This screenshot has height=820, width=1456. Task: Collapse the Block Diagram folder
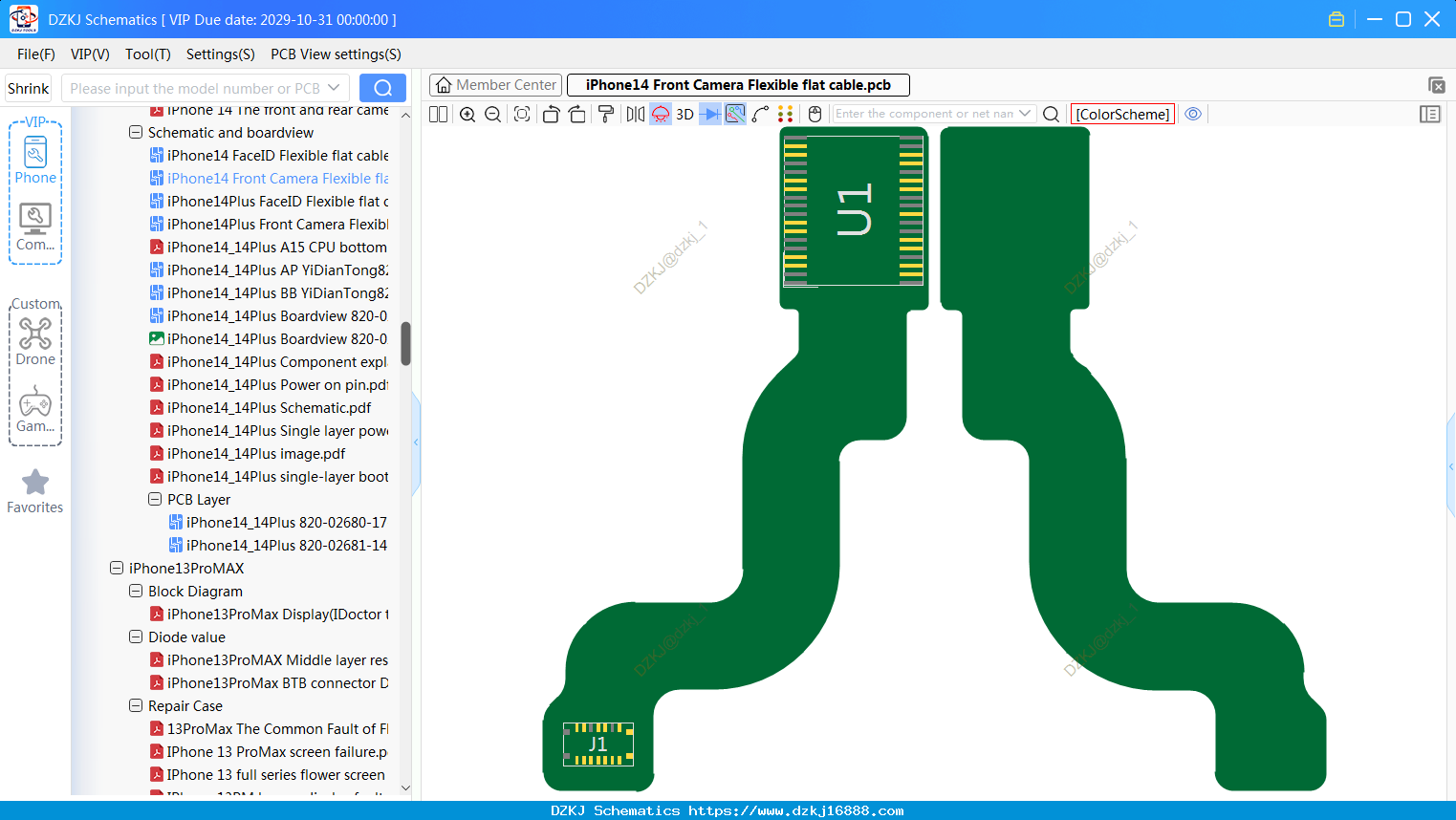pos(136,591)
